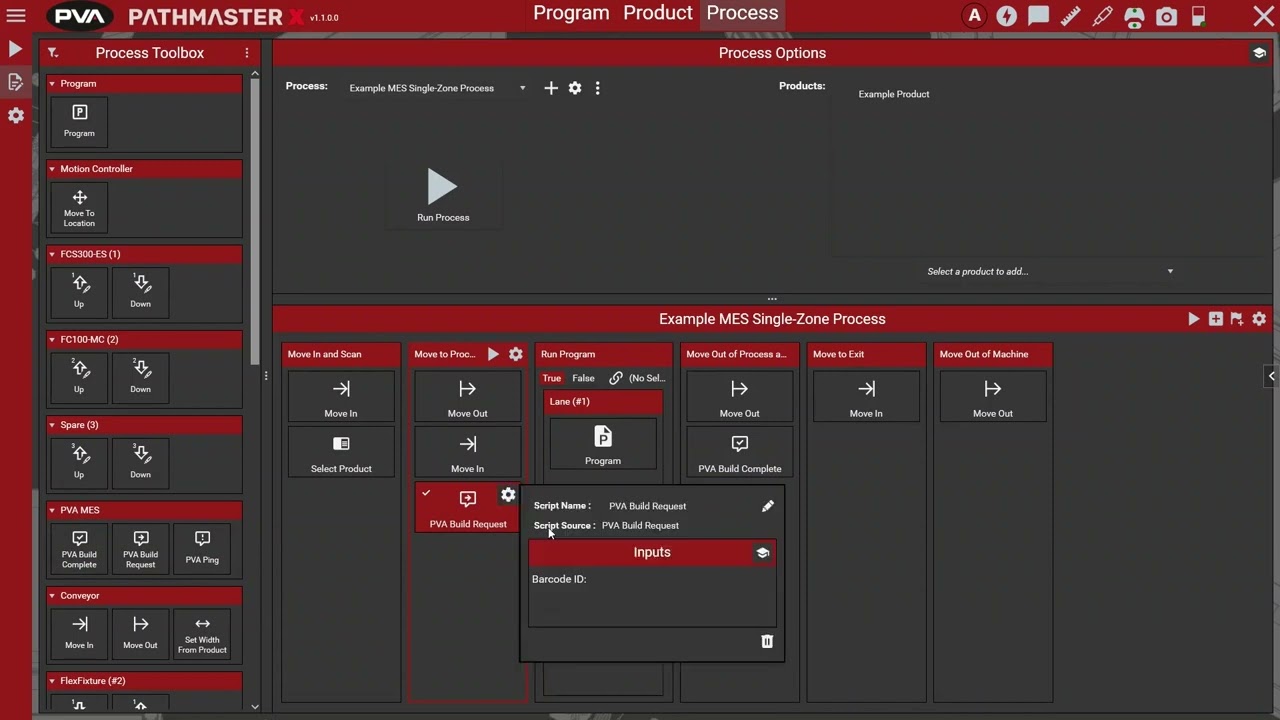Screen dimensions: 1280x720
Task: Select Set Width From Product conveyor tool
Action: (202, 634)
